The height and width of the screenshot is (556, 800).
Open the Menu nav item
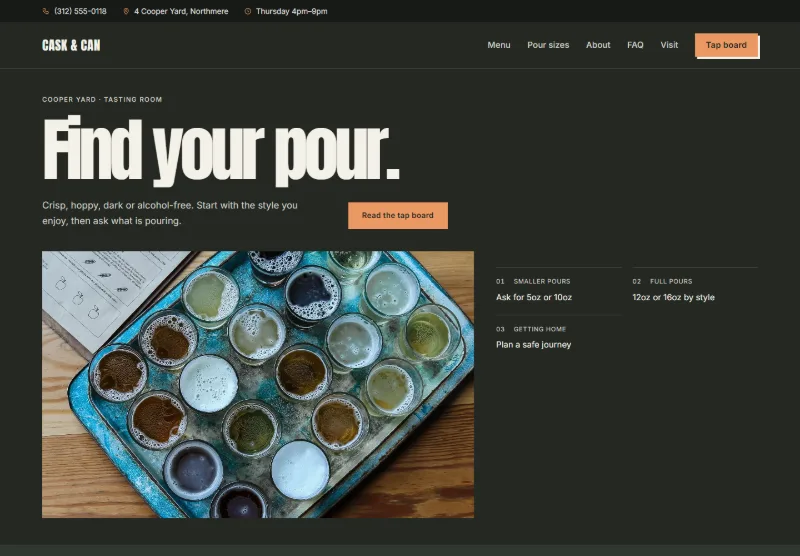tap(498, 45)
